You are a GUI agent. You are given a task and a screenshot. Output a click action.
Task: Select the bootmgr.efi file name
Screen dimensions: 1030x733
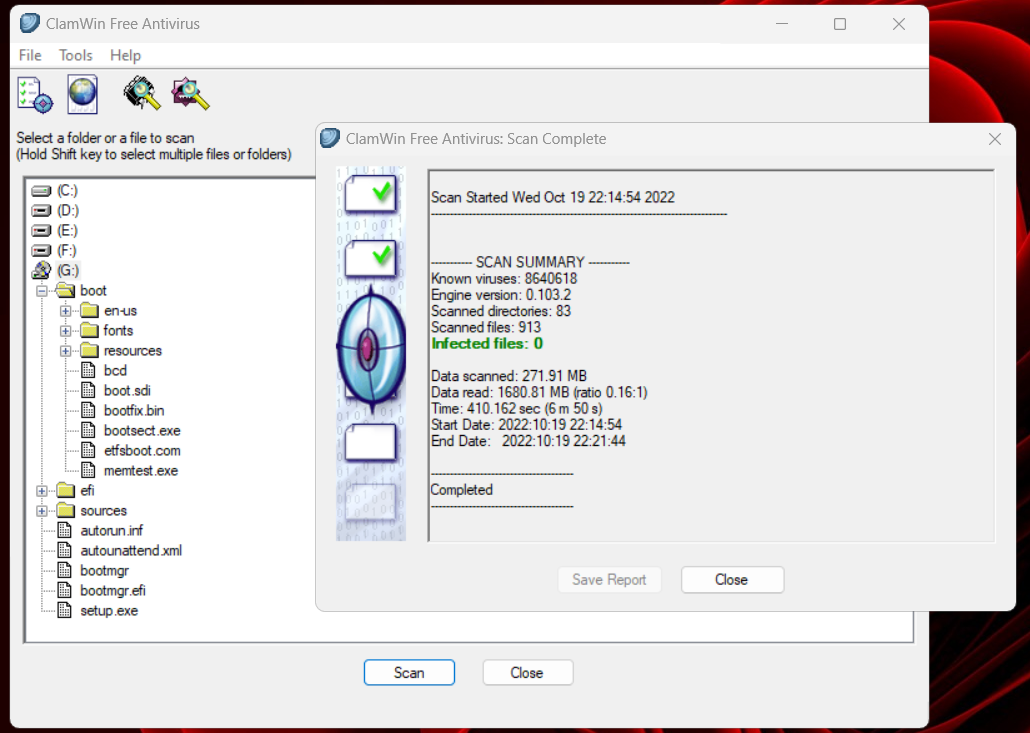[x=113, y=590]
